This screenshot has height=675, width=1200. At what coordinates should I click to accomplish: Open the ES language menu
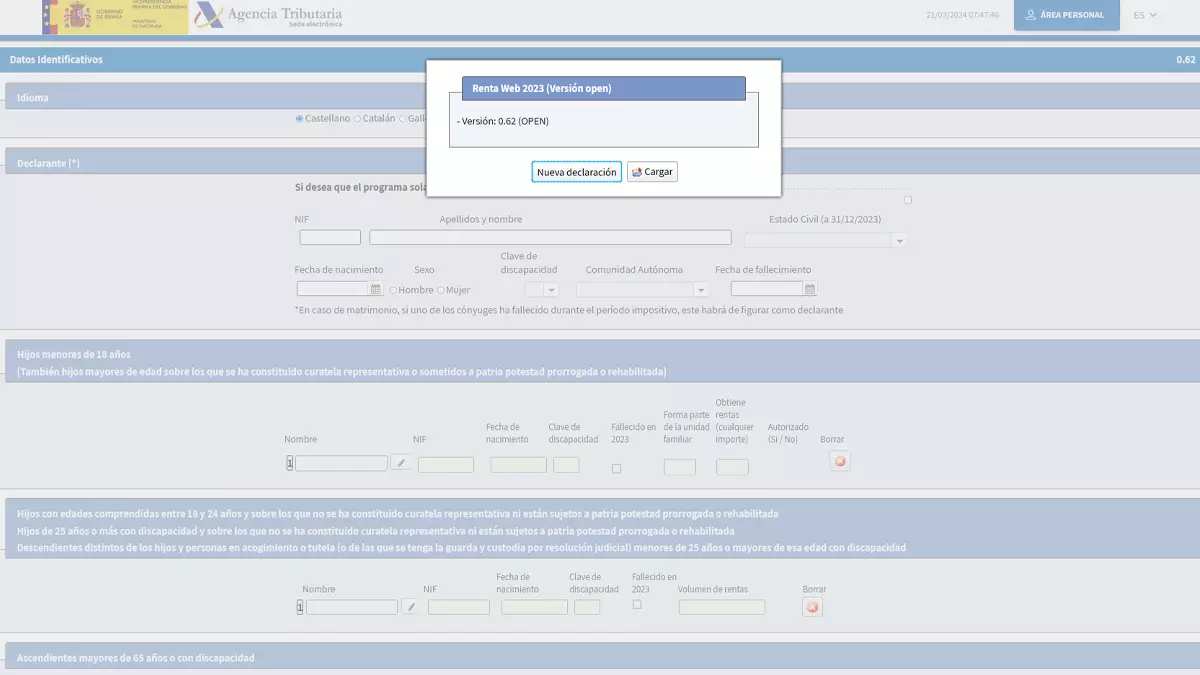click(x=1145, y=15)
